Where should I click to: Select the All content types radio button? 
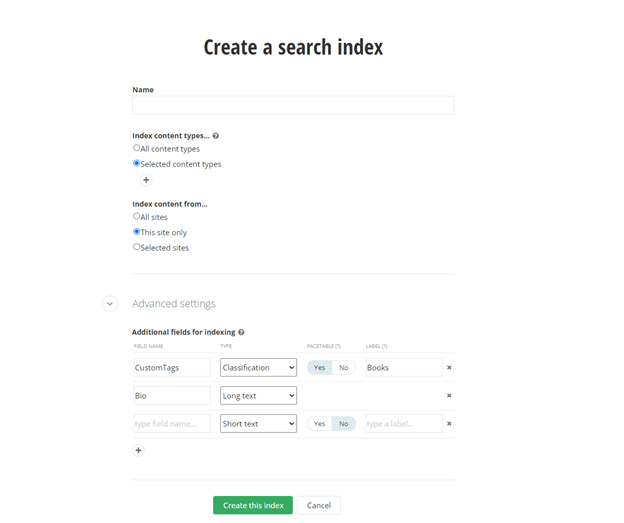click(137, 148)
